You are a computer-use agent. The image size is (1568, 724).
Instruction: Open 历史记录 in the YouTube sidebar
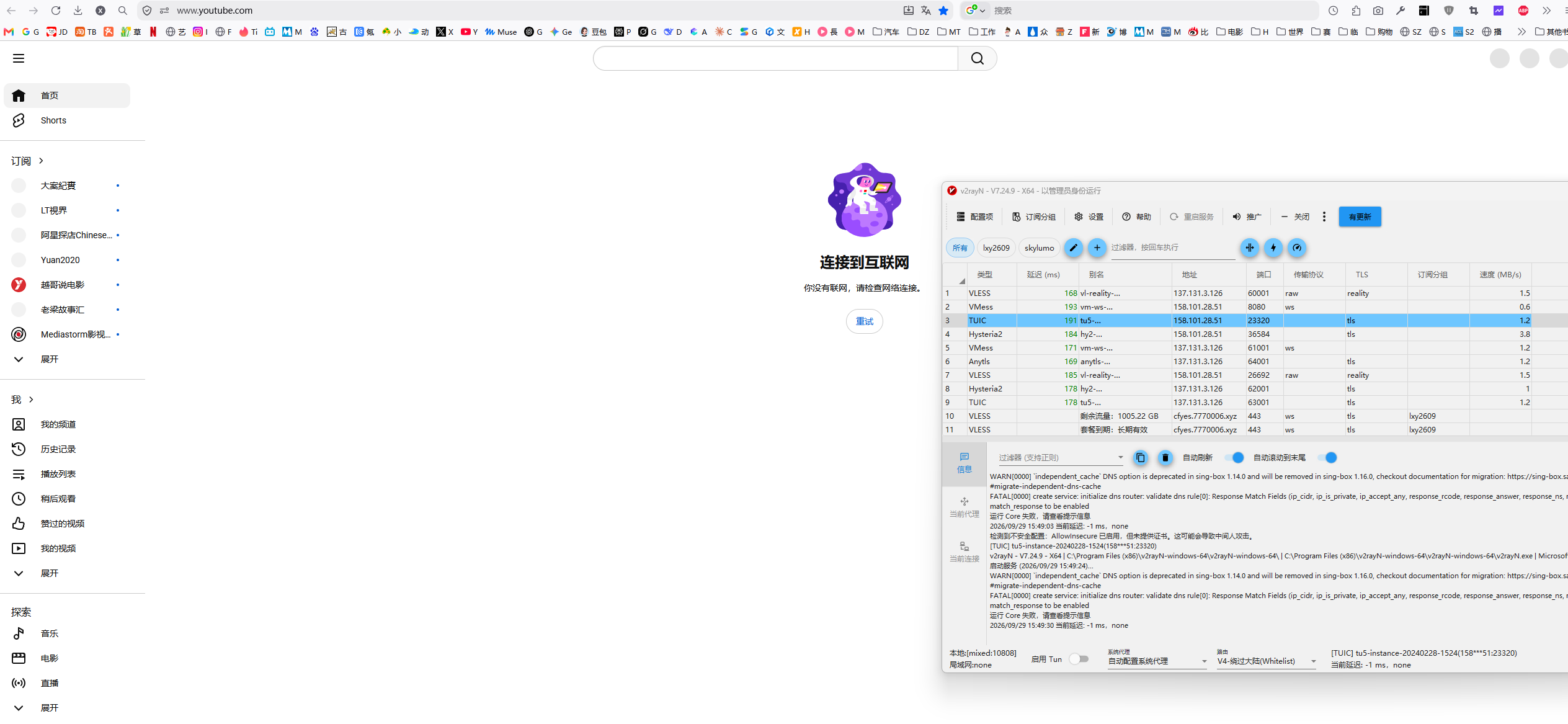67,449
